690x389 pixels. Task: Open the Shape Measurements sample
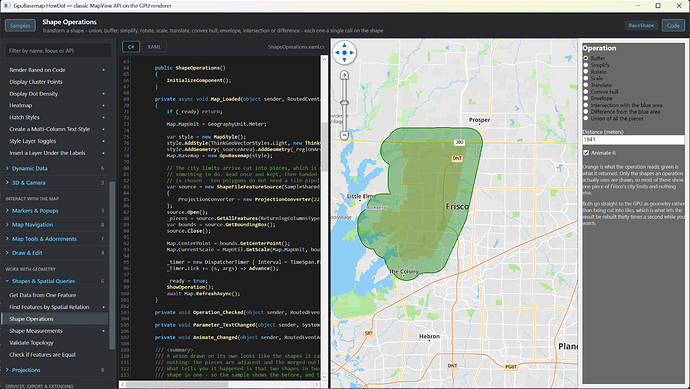click(x=55, y=330)
